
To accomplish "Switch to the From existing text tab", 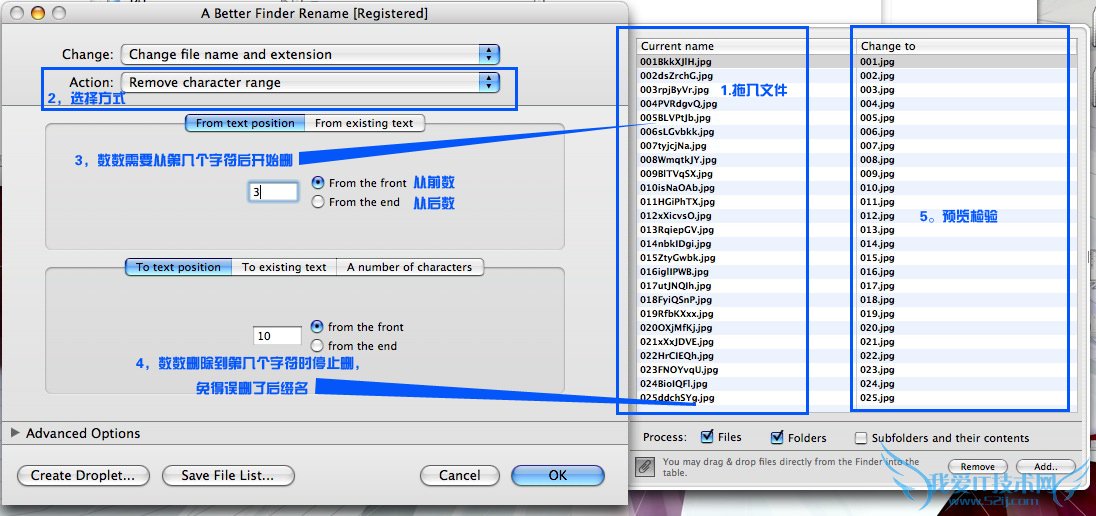I will (364, 123).
